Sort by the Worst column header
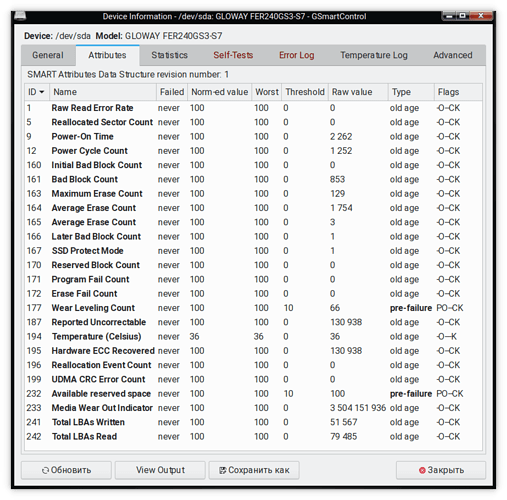Screen dimensions: 507x500 coord(267,92)
